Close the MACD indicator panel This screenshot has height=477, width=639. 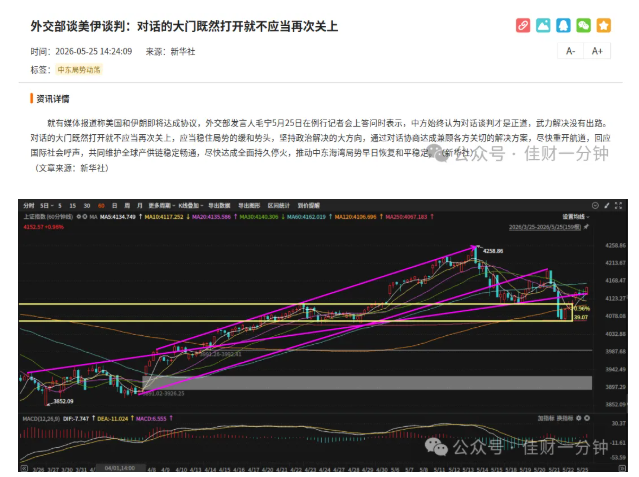(x=587, y=418)
